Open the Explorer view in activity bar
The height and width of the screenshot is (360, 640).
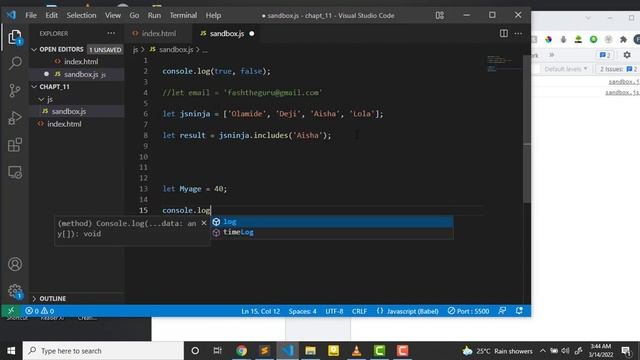pos(15,37)
